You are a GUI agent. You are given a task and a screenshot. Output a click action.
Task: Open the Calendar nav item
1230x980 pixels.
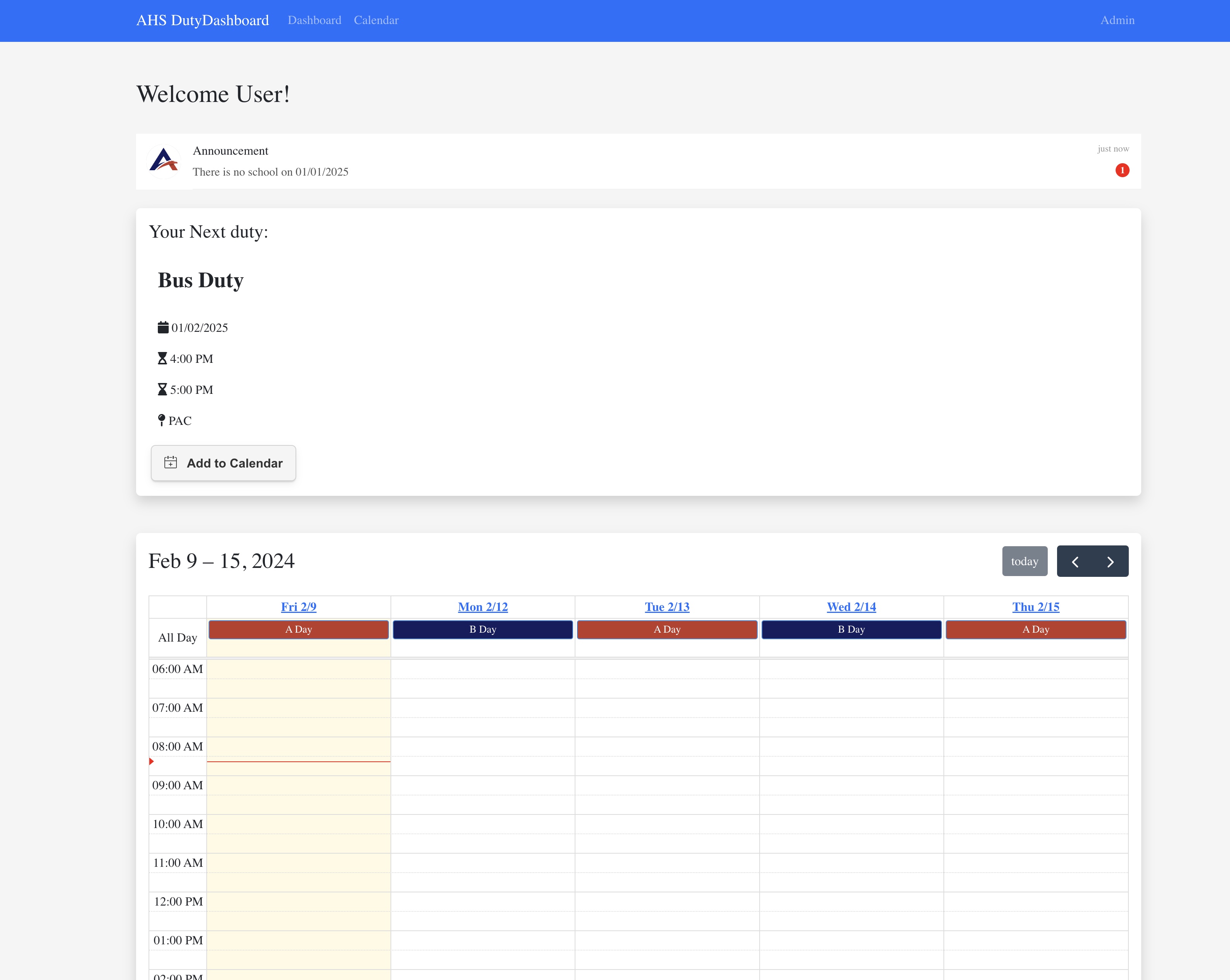point(376,21)
